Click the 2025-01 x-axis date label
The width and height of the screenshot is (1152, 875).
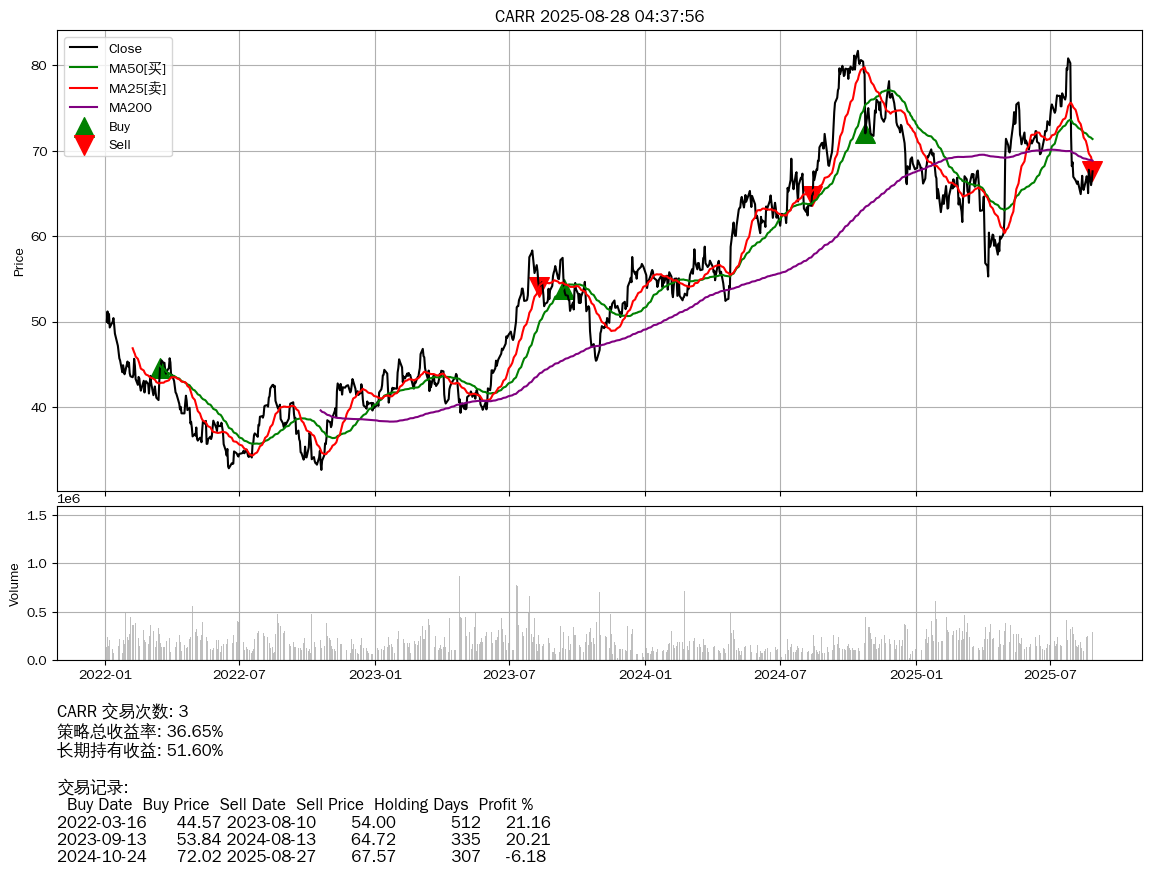tap(916, 674)
